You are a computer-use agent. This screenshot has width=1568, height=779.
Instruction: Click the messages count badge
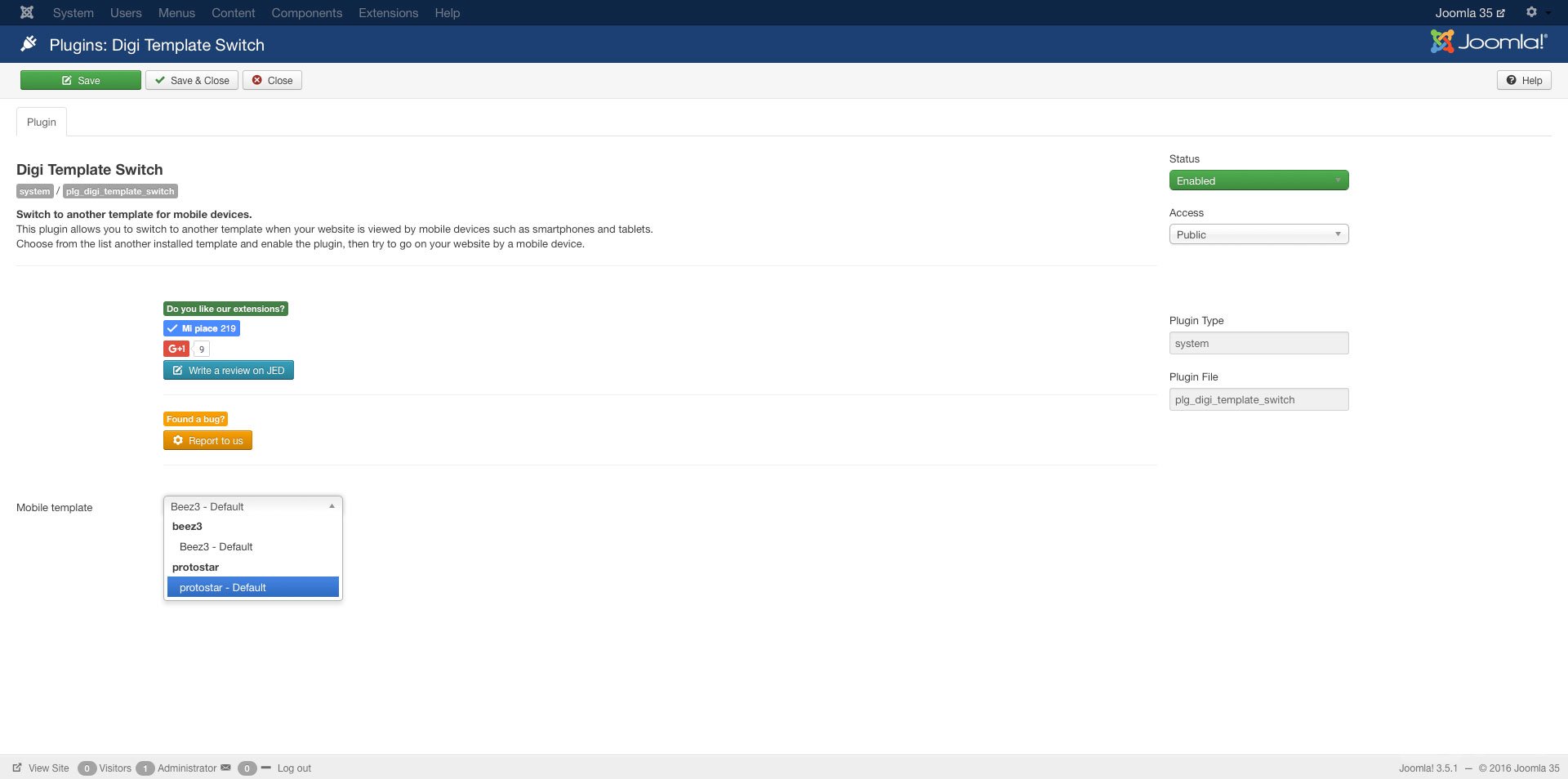(x=247, y=768)
